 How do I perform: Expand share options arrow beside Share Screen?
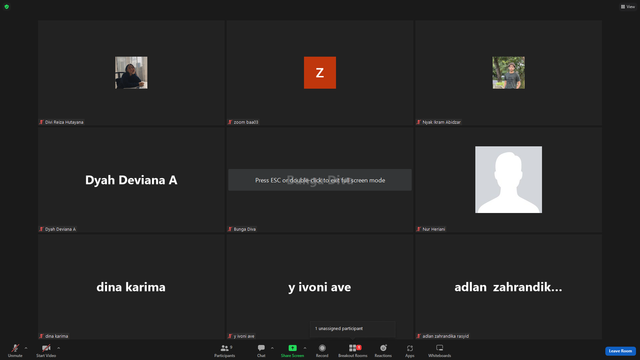305,348
